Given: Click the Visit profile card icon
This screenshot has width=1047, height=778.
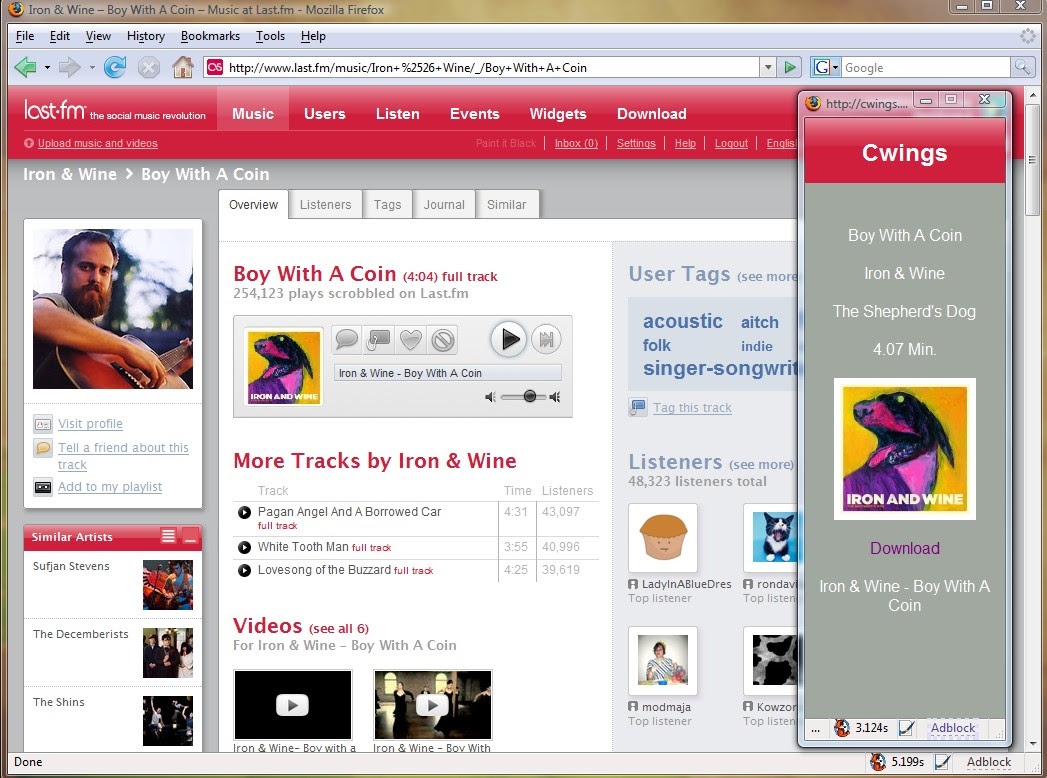Looking at the screenshot, I should pyautogui.click(x=43, y=424).
